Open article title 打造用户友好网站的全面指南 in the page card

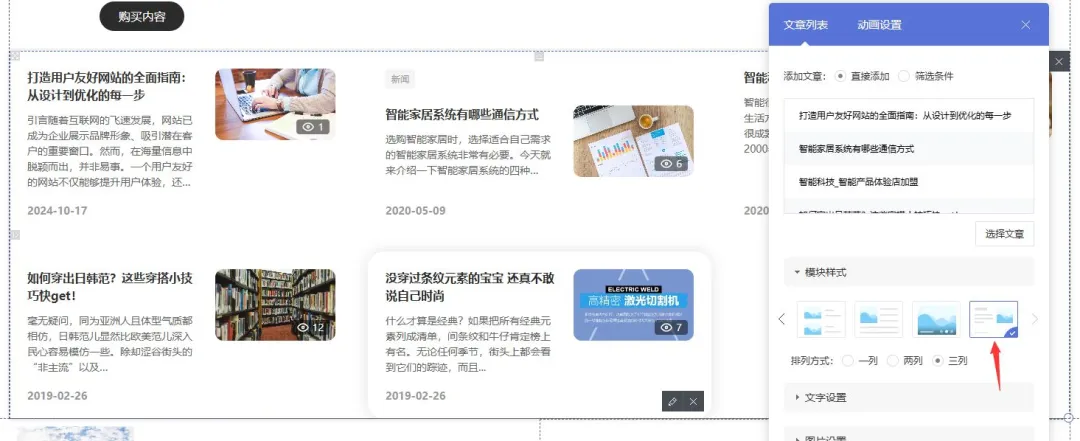[107, 86]
